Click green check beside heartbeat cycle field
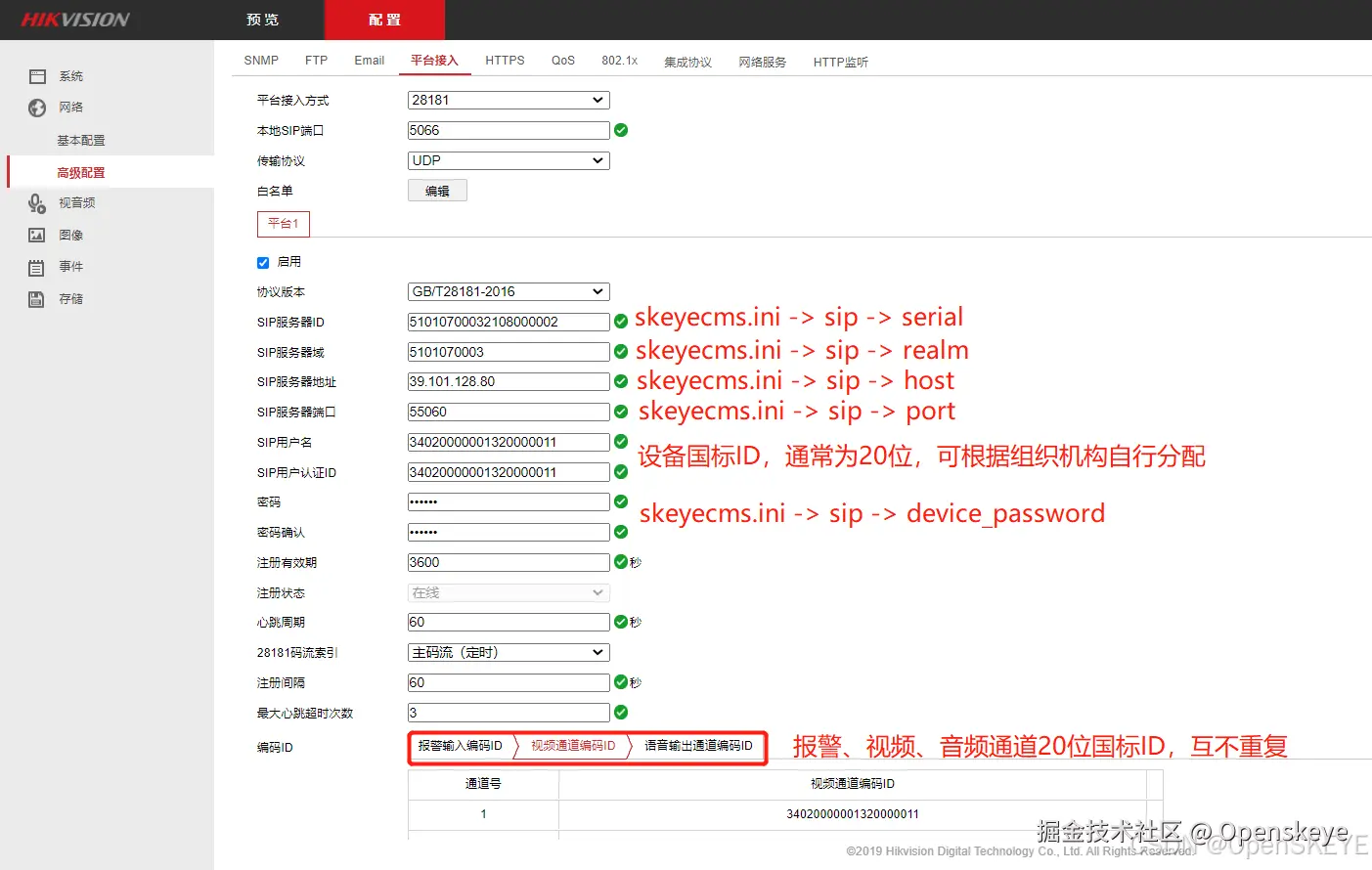Screen dimensions: 1372x870 click(x=621, y=622)
